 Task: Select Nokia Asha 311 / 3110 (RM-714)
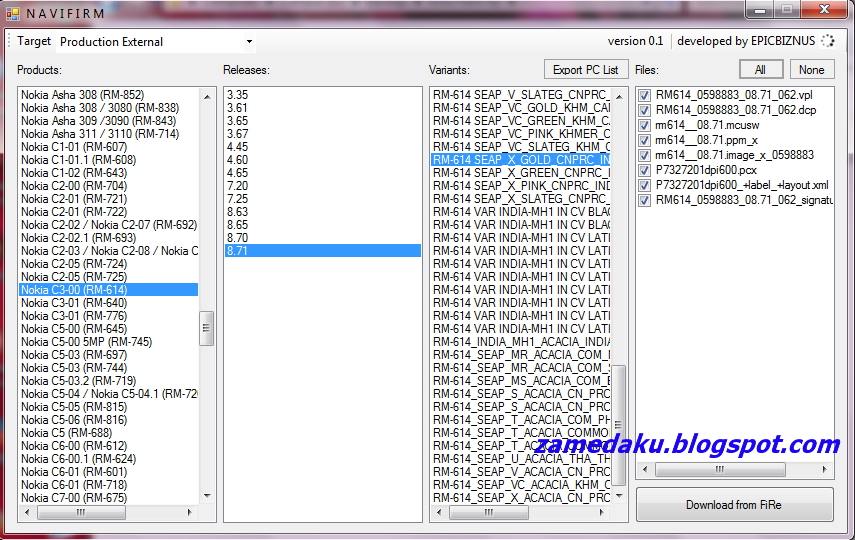tap(109, 134)
